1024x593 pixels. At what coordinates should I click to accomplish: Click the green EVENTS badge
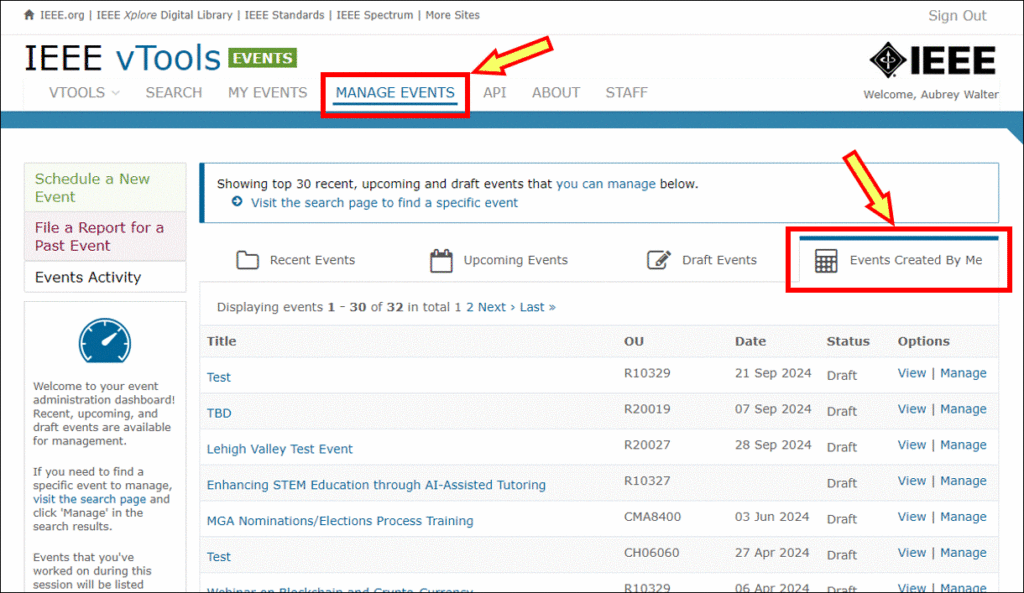point(263,58)
